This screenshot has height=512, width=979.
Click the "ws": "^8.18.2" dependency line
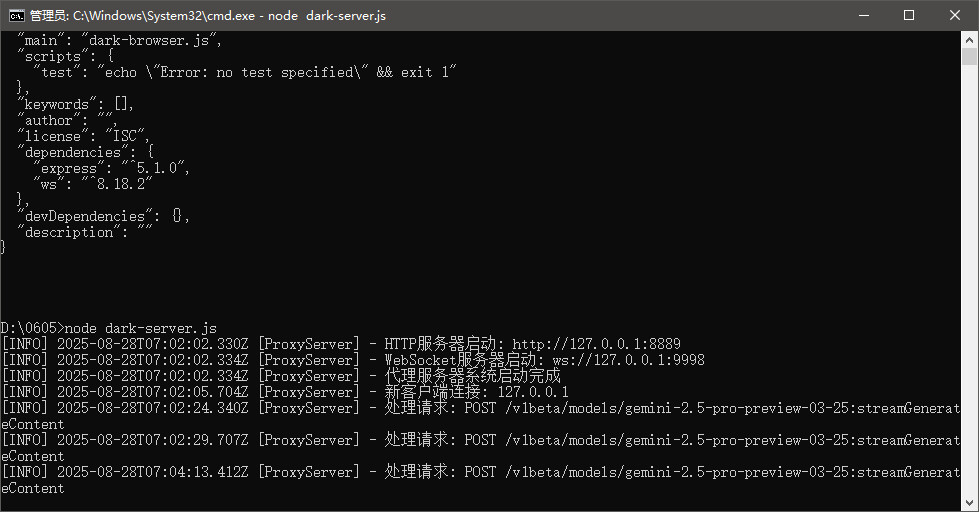(x=91, y=184)
